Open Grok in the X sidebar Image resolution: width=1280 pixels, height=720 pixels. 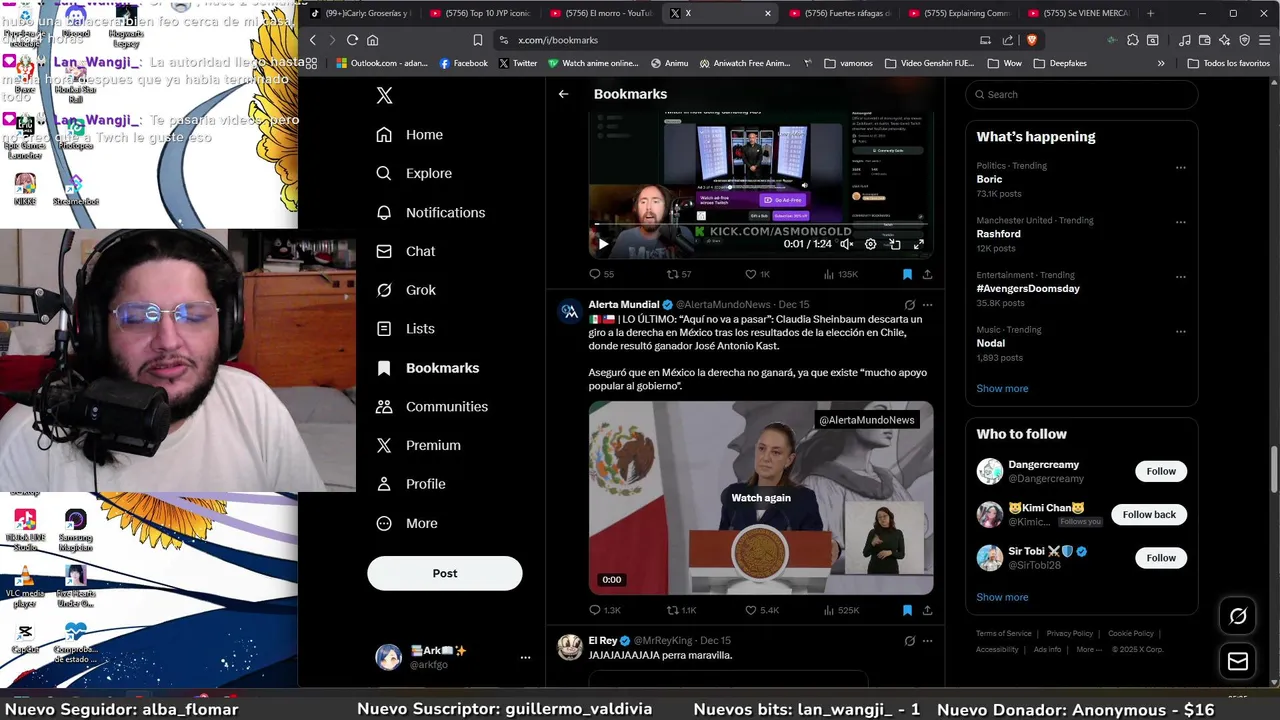tap(406, 290)
